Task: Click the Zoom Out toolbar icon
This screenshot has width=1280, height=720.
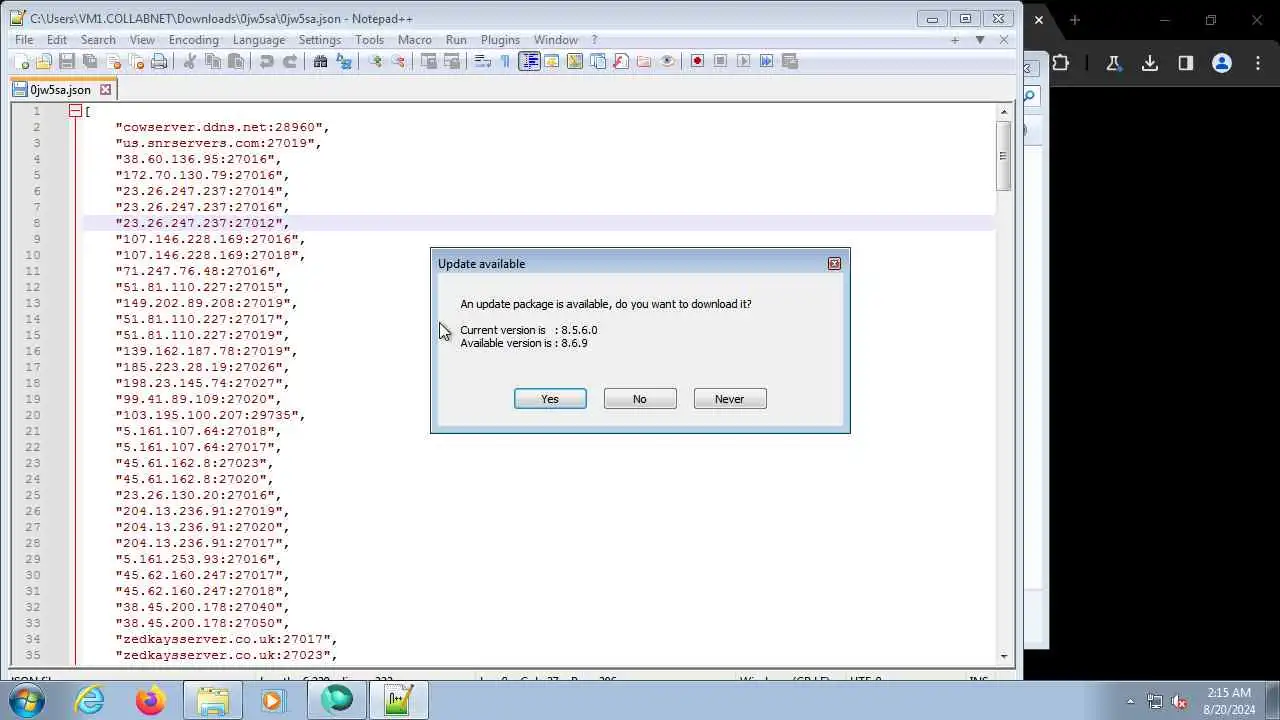Action: pyautogui.click(x=398, y=61)
